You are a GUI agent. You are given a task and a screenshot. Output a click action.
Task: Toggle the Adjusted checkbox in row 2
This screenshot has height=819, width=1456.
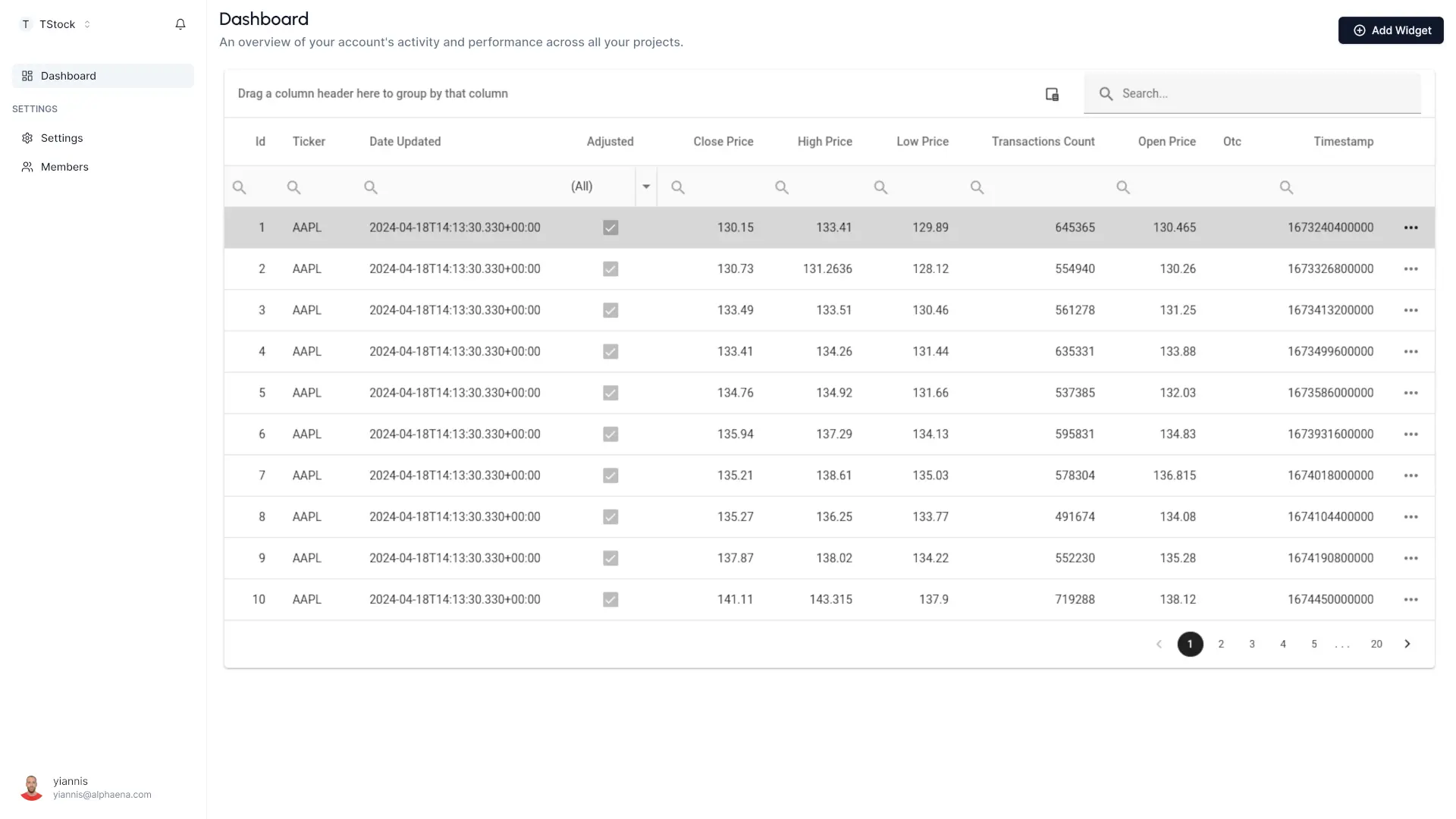(x=610, y=269)
